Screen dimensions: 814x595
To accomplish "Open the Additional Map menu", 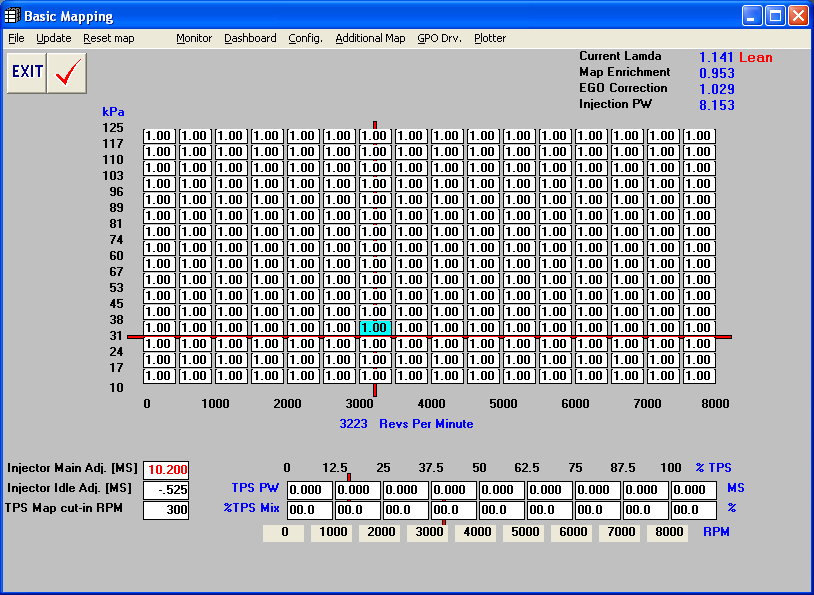I will 370,38.
